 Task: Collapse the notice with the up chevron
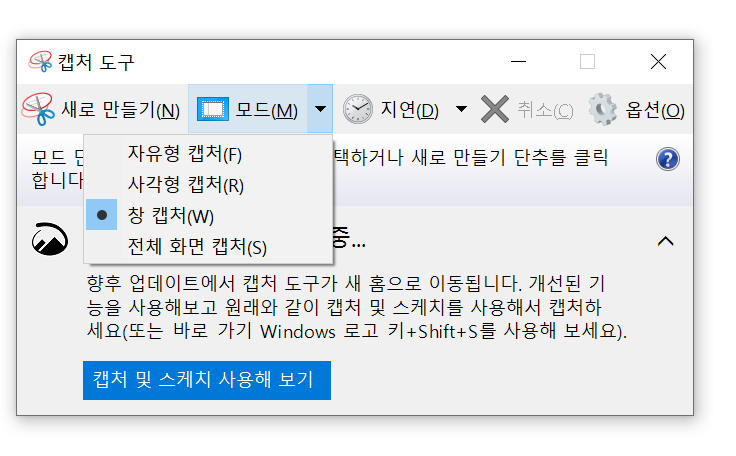(666, 241)
